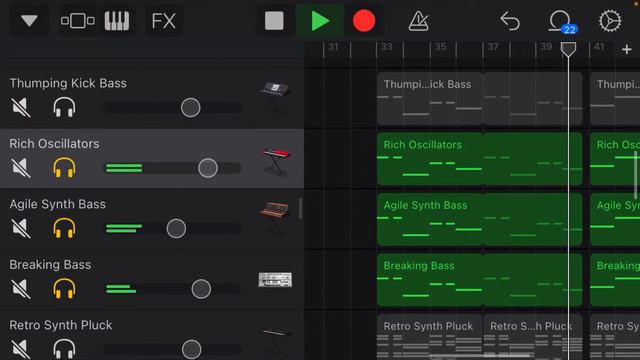Click bar 37 in the ruler
640x360 pixels.
pos(493,47)
